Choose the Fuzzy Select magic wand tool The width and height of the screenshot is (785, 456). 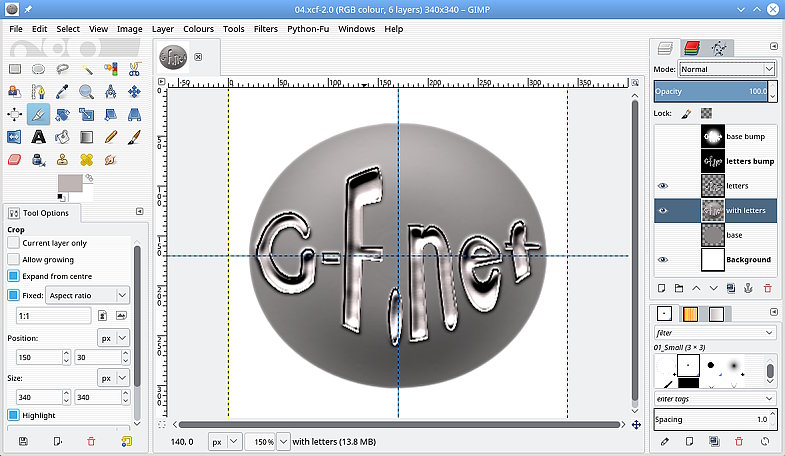87,69
